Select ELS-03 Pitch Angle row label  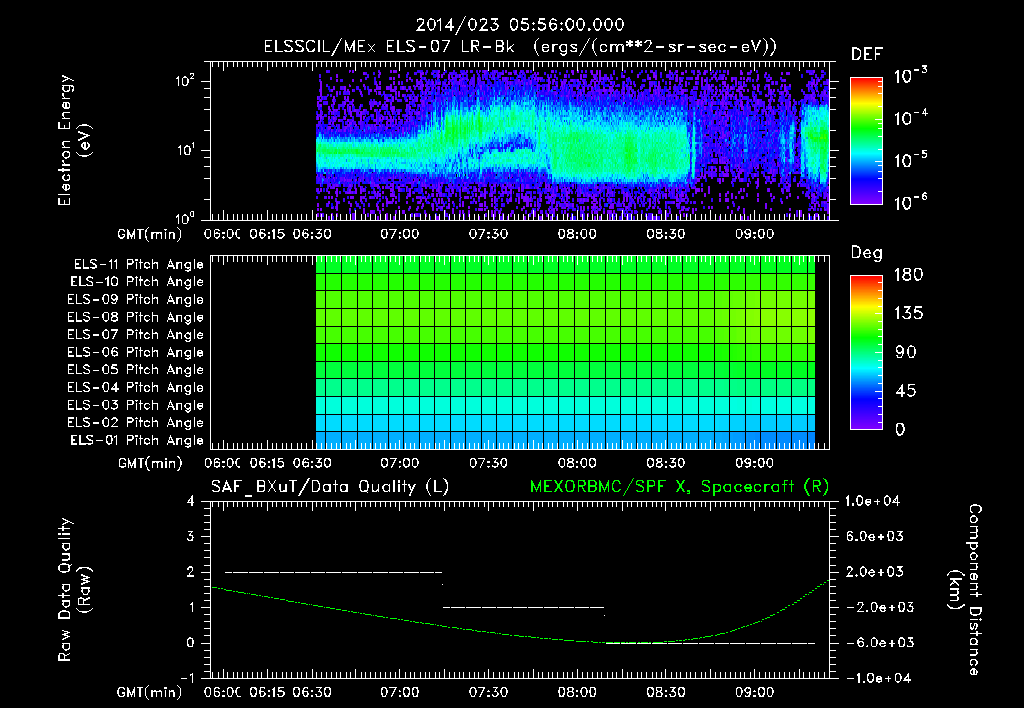(x=136, y=406)
